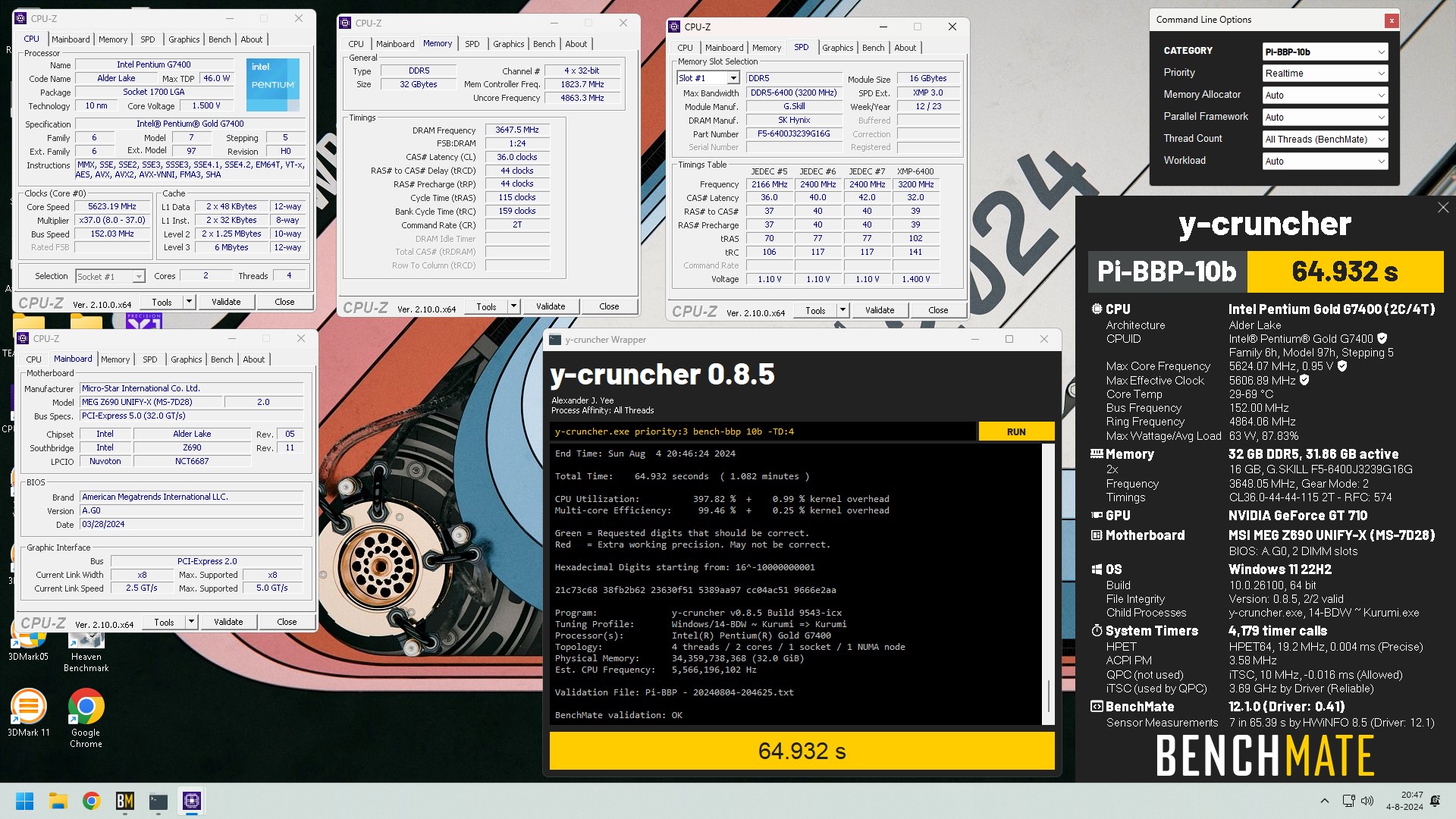Open About tab in Mainboard window
This screenshot has width=1456, height=819.
pos(253,359)
